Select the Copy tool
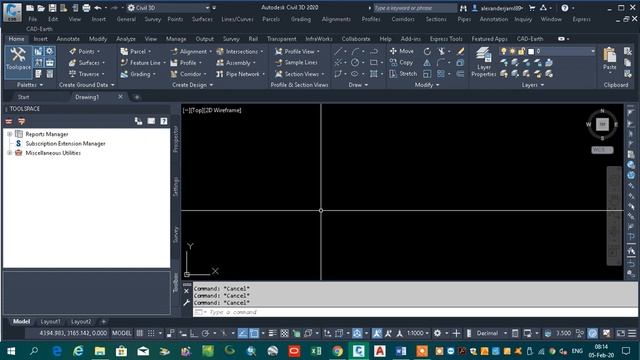The image size is (640, 360). pos(402,62)
